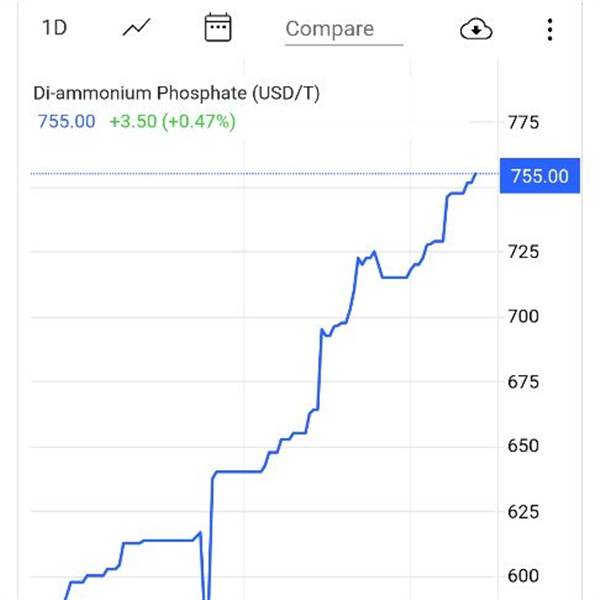Click the +3.50 (+0.47%) change label
The image size is (600, 600).
tap(173, 122)
